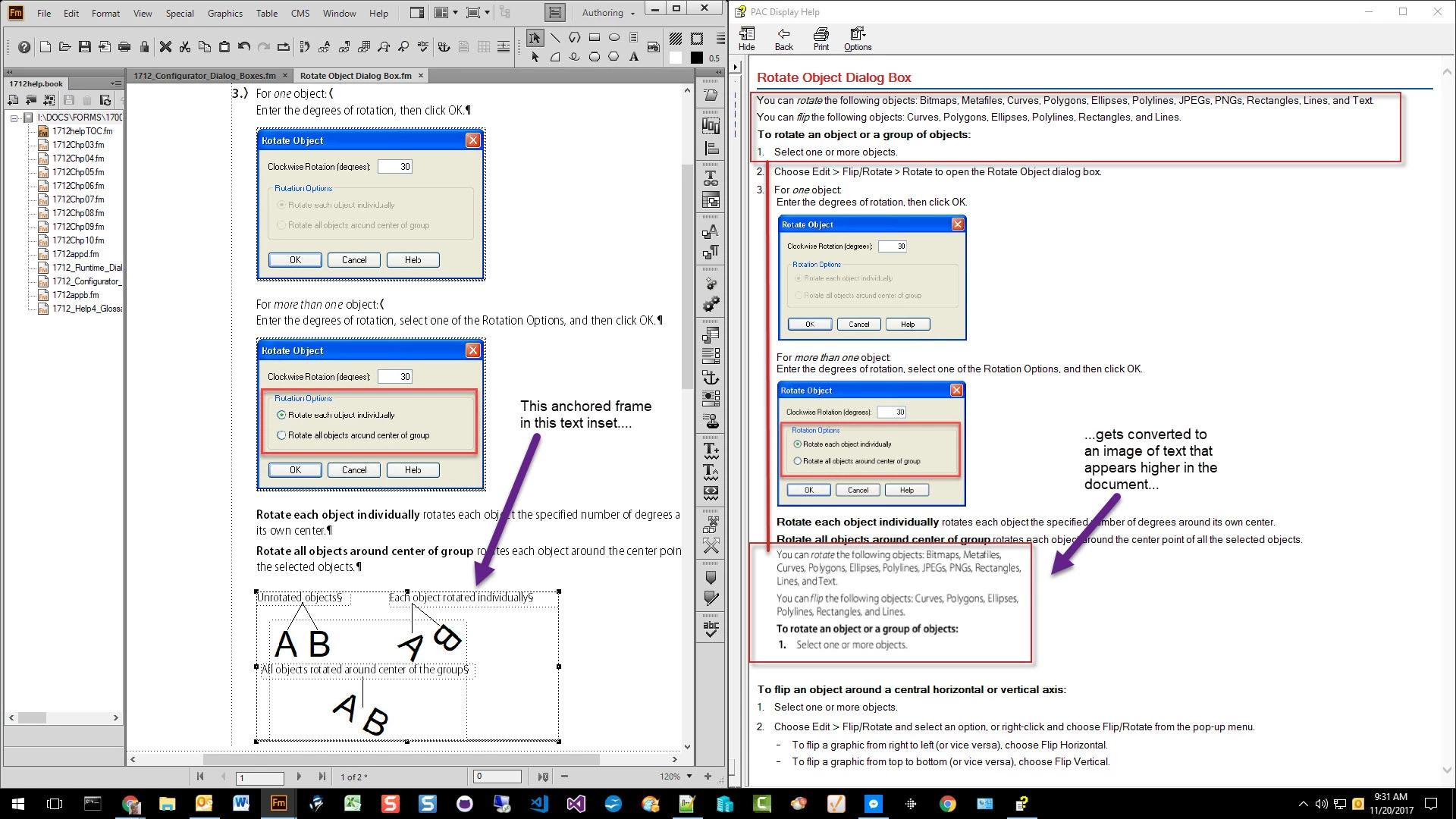Image resolution: width=1456 pixels, height=819 pixels.
Task: Click the Print icon in FrameMaker toolbar
Action: (124, 47)
